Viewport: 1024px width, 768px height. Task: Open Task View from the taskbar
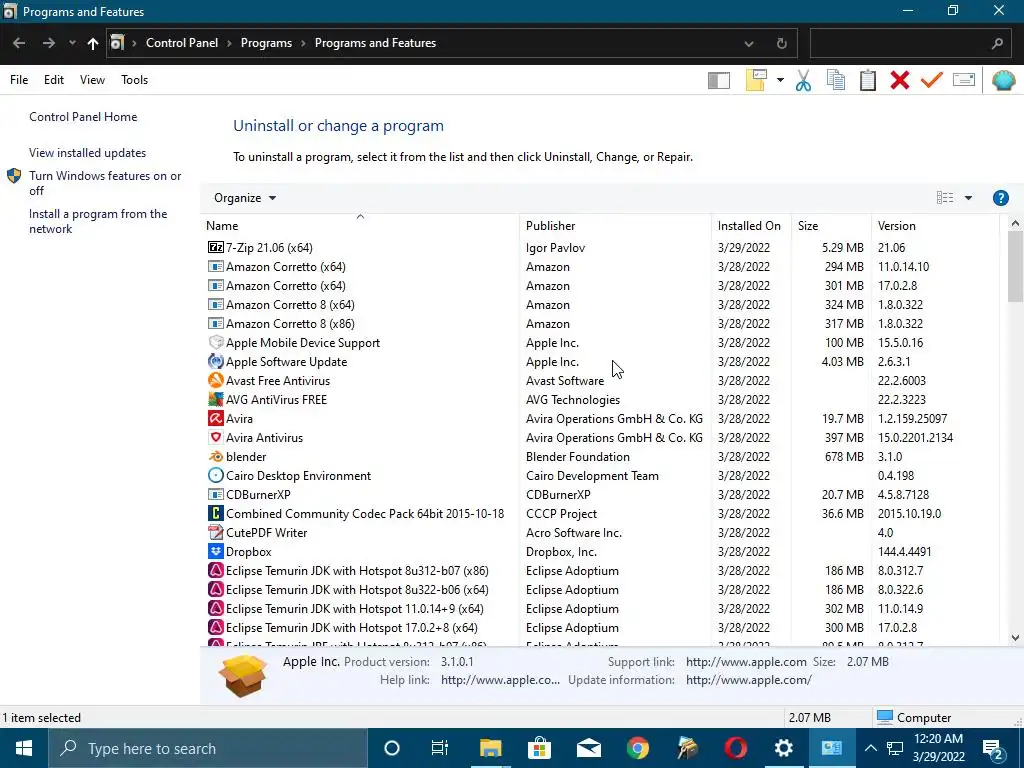click(440, 748)
